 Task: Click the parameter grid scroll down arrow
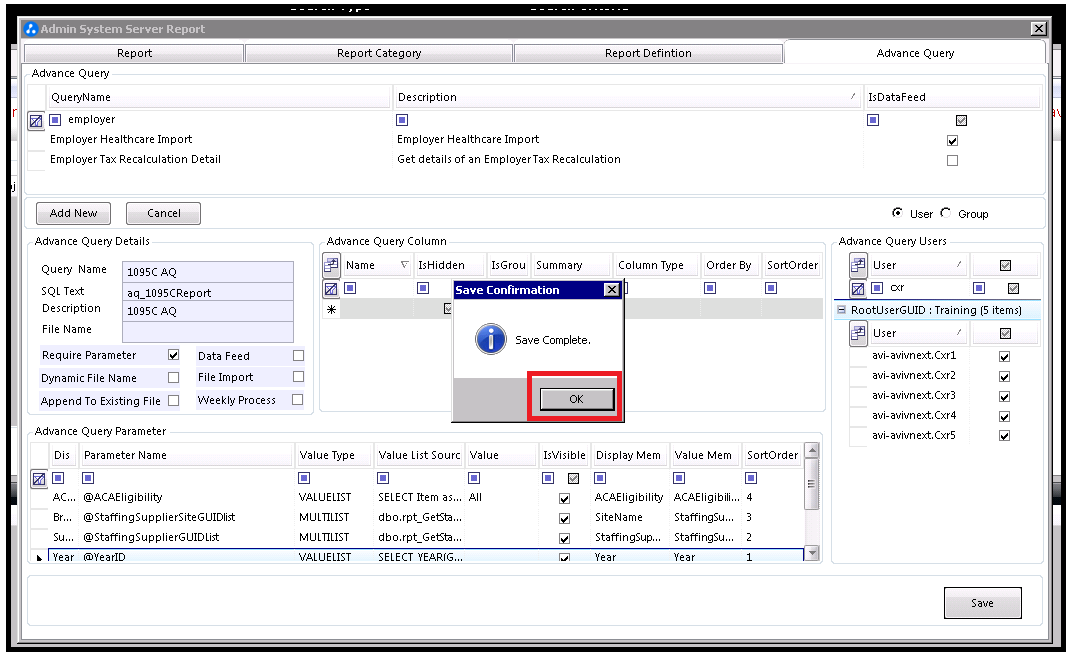812,553
